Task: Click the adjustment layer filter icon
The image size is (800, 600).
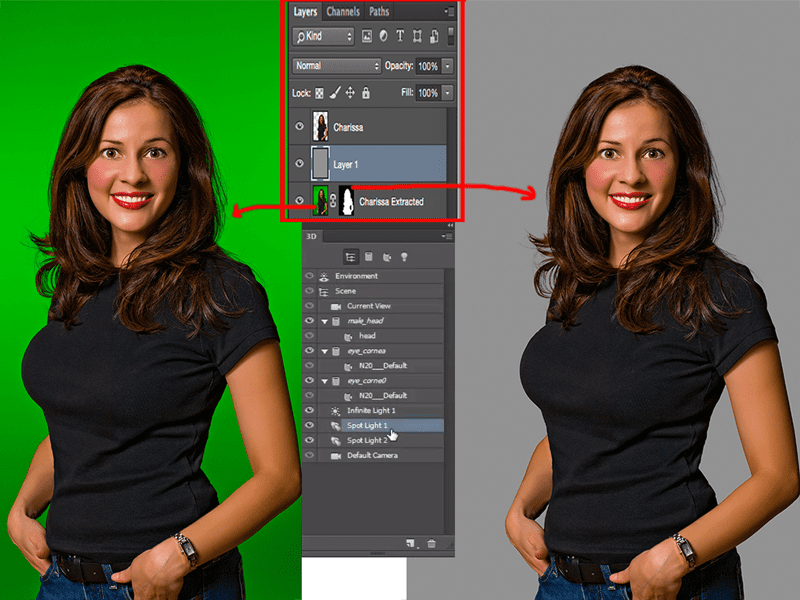Action: pos(383,36)
